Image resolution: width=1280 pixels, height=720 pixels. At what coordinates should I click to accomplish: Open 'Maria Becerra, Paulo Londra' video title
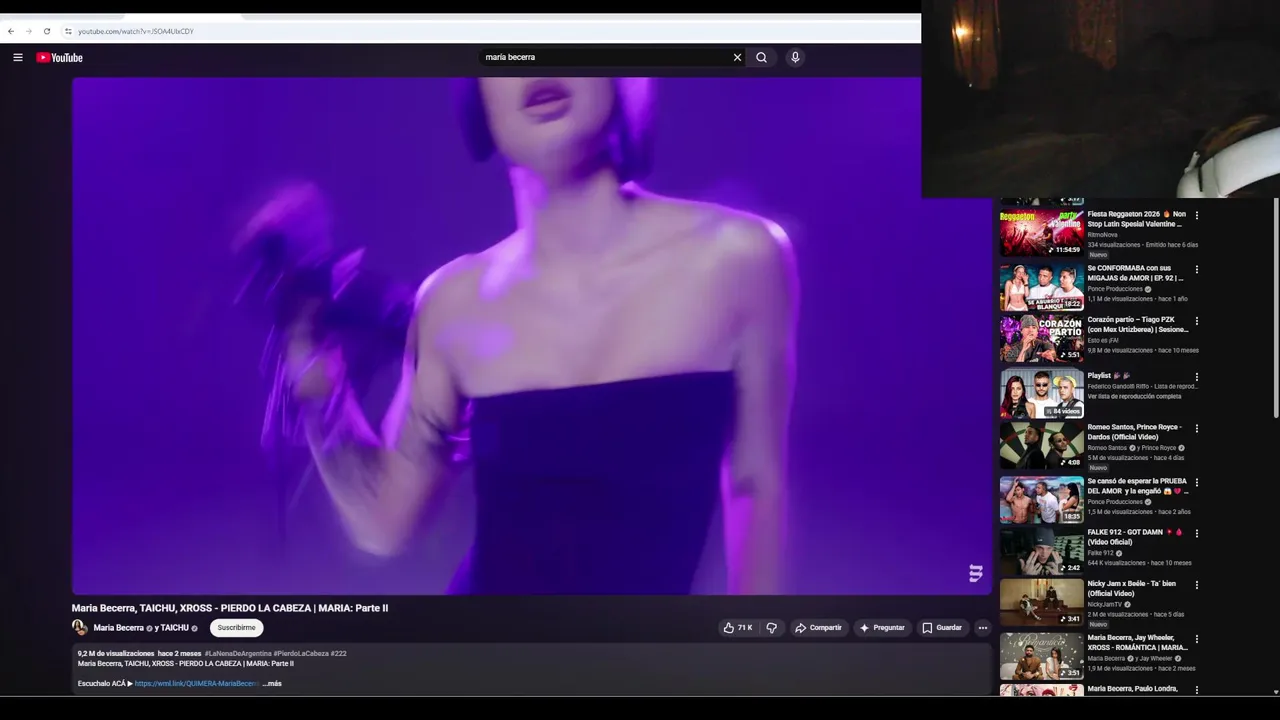click(1133, 689)
